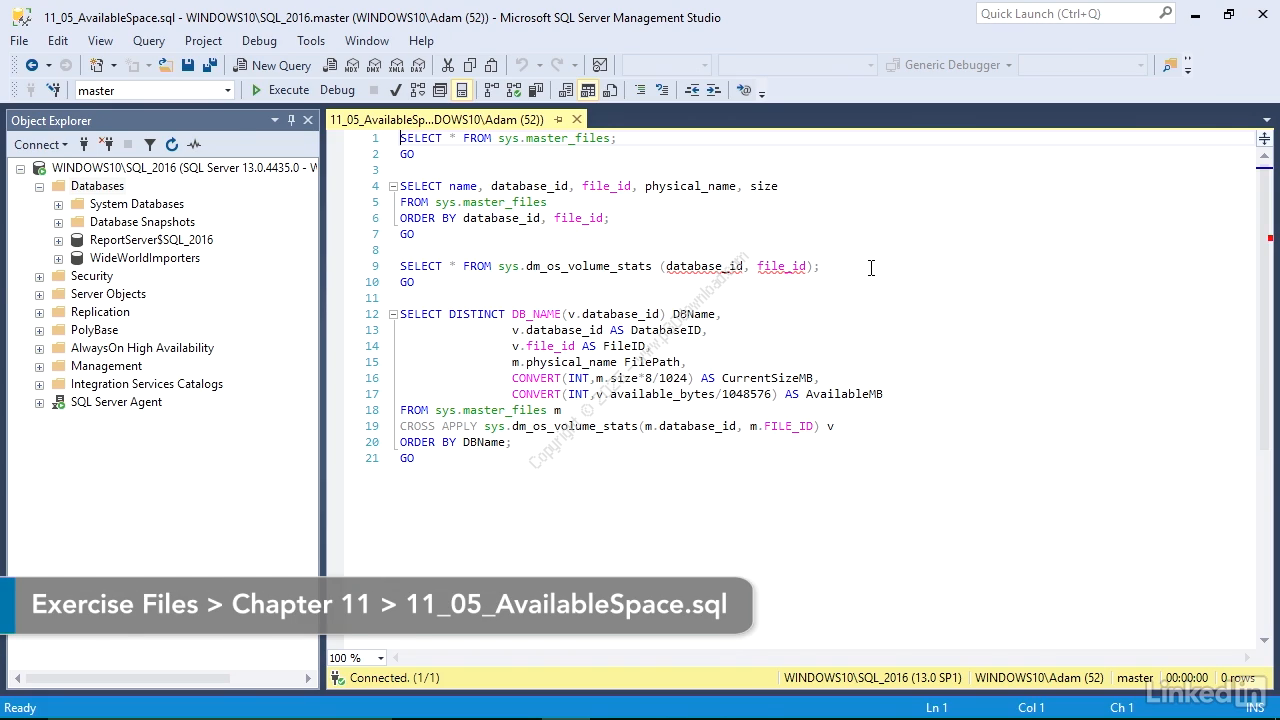The width and height of the screenshot is (1280, 720).
Task: Open the Help menu
Action: 421,41
